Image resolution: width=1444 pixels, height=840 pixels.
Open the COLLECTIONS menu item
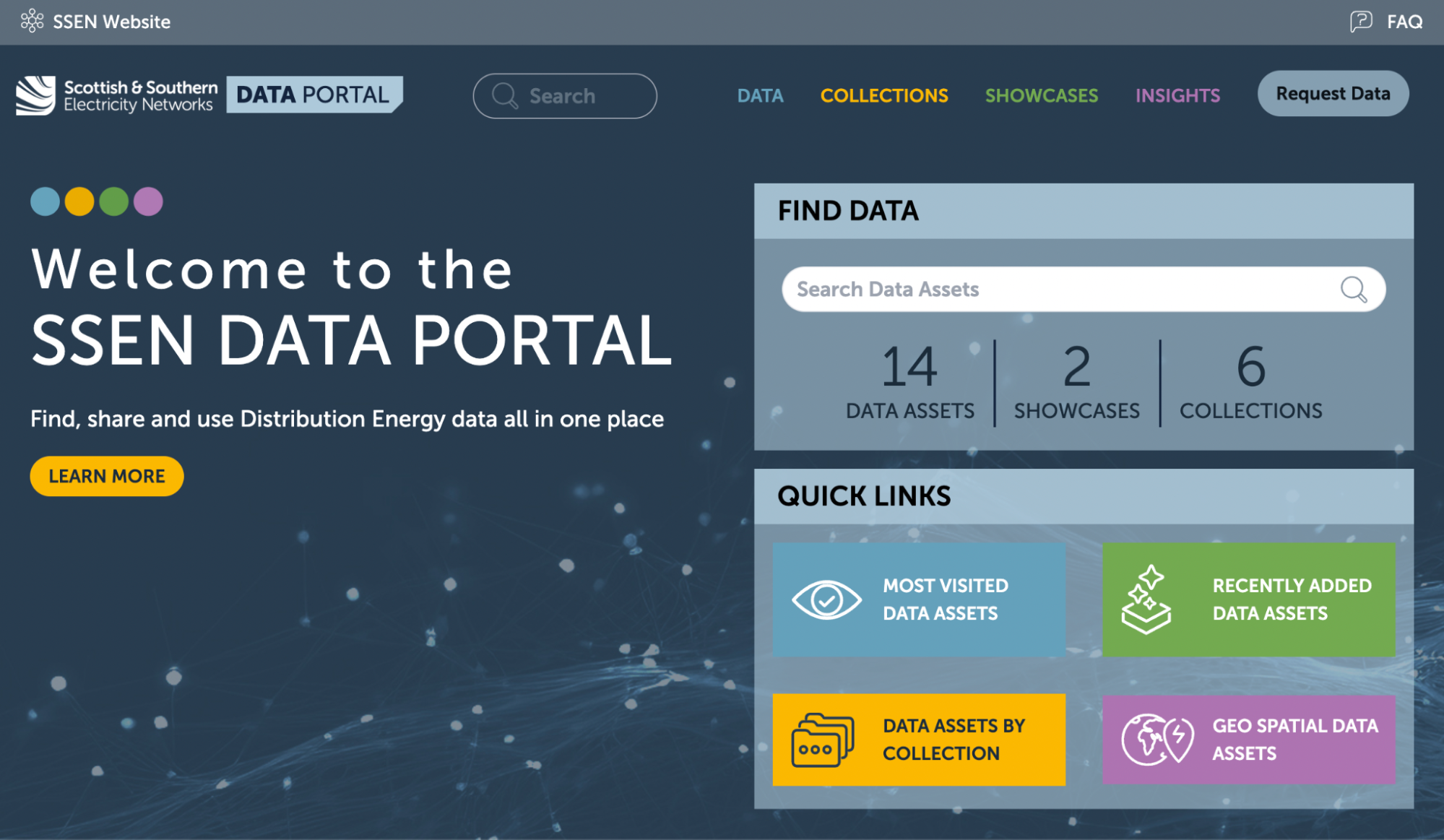[884, 95]
